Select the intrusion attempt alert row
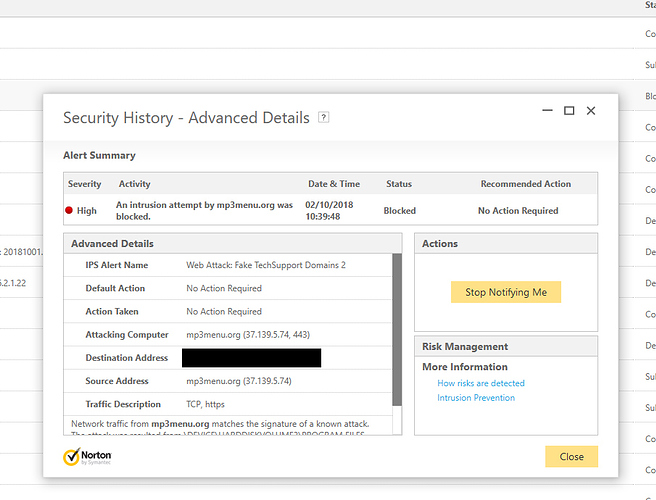This screenshot has height=500, width=656. (331, 210)
